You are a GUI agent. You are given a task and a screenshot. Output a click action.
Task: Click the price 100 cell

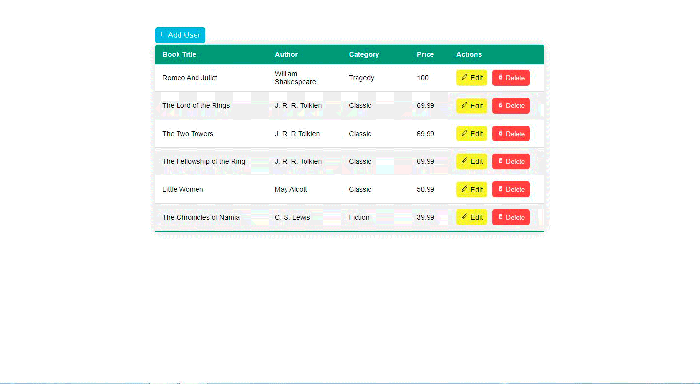coord(422,78)
